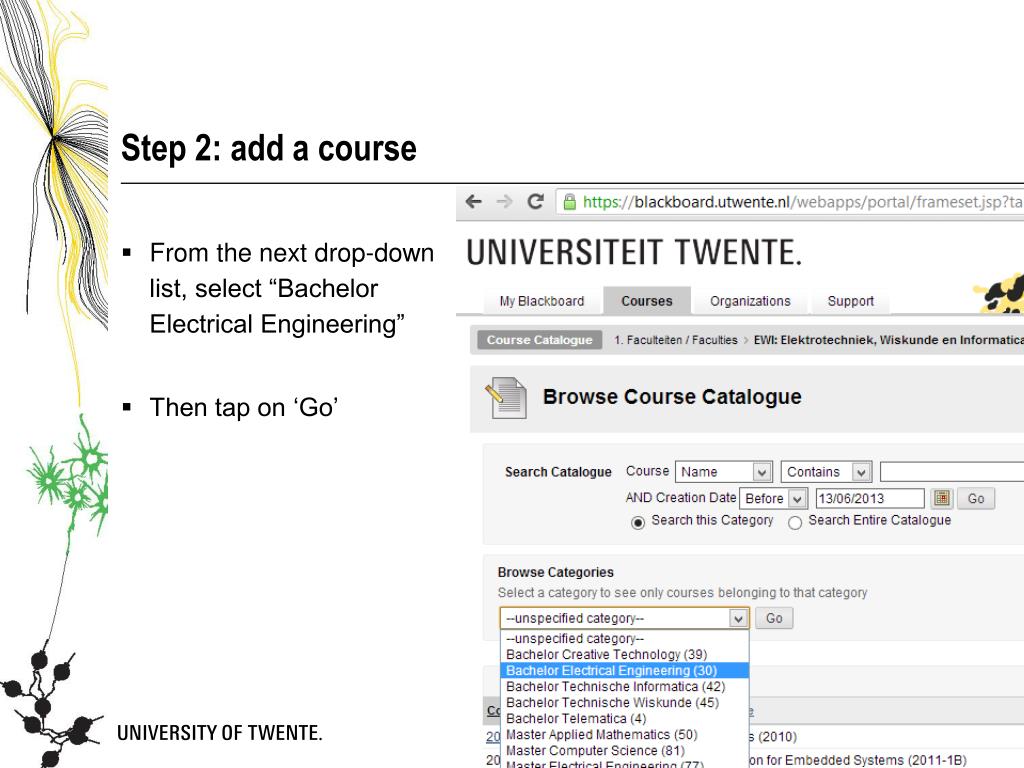Click the browser back arrow
Image resolution: width=1024 pixels, height=768 pixels.
click(473, 202)
